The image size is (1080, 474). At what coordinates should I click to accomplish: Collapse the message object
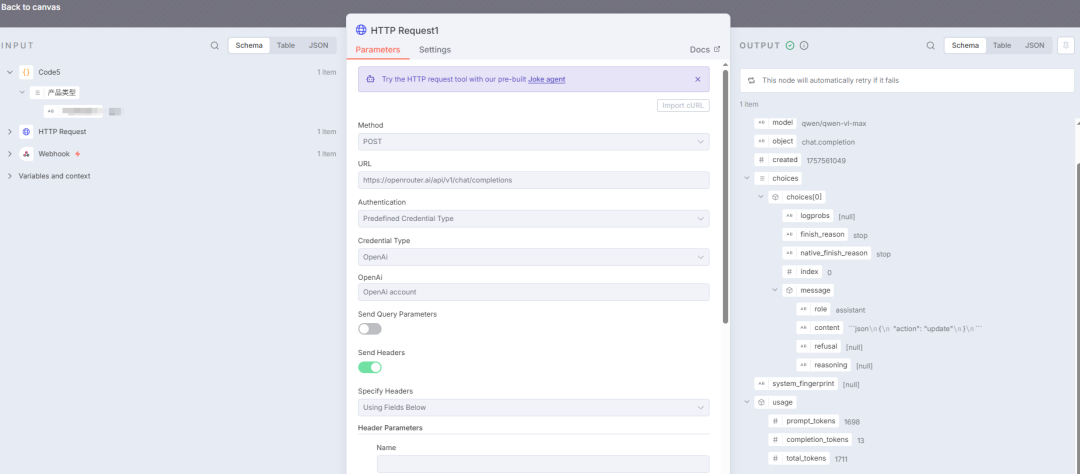pos(775,290)
